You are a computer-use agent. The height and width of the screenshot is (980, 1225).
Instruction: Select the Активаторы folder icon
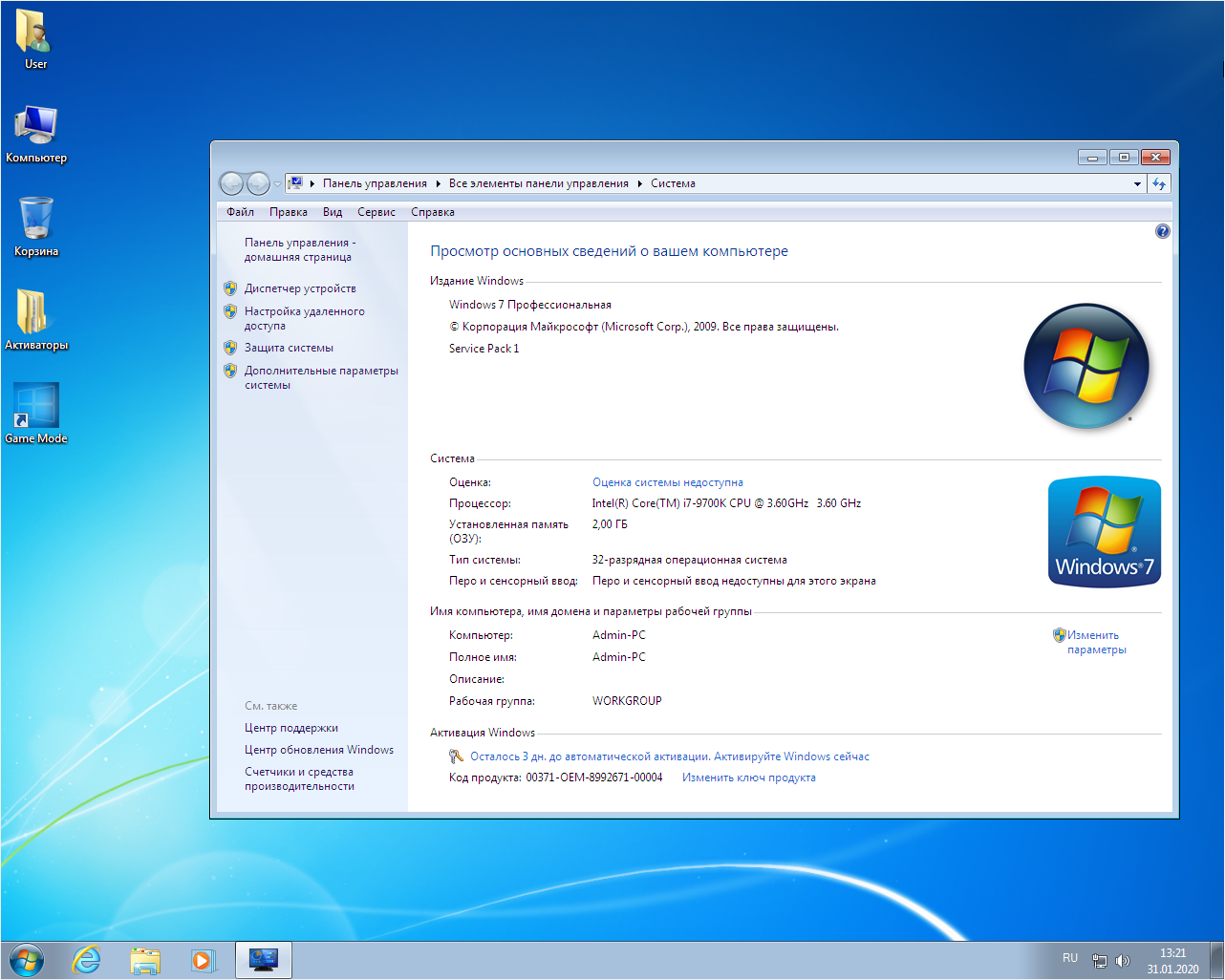coord(36,321)
